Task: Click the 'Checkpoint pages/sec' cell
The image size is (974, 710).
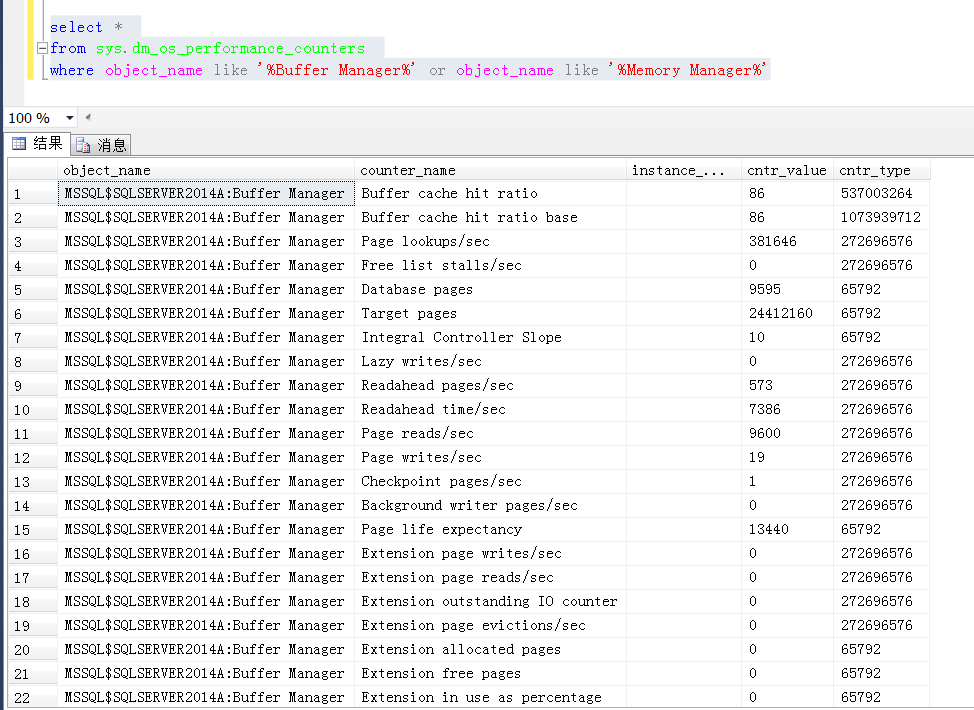Action: 491,482
